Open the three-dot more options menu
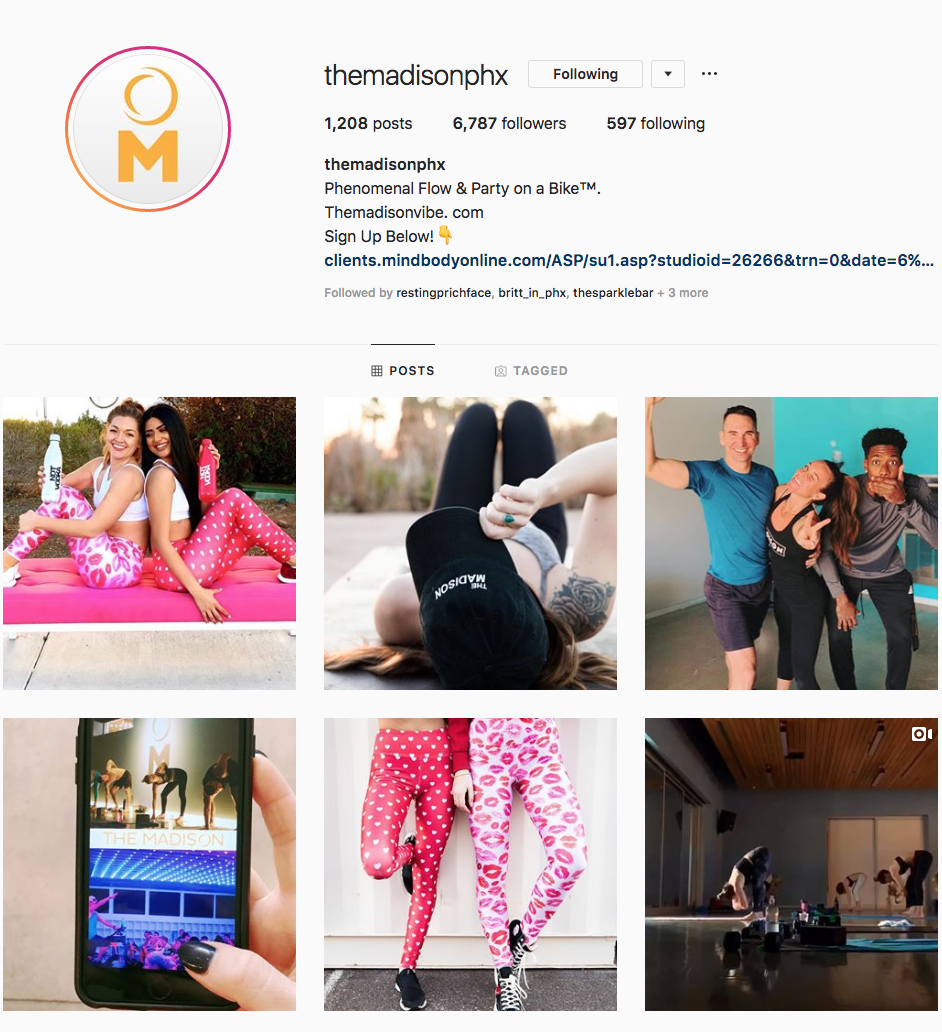This screenshot has width=942, height=1032. [x=709, y=74]
